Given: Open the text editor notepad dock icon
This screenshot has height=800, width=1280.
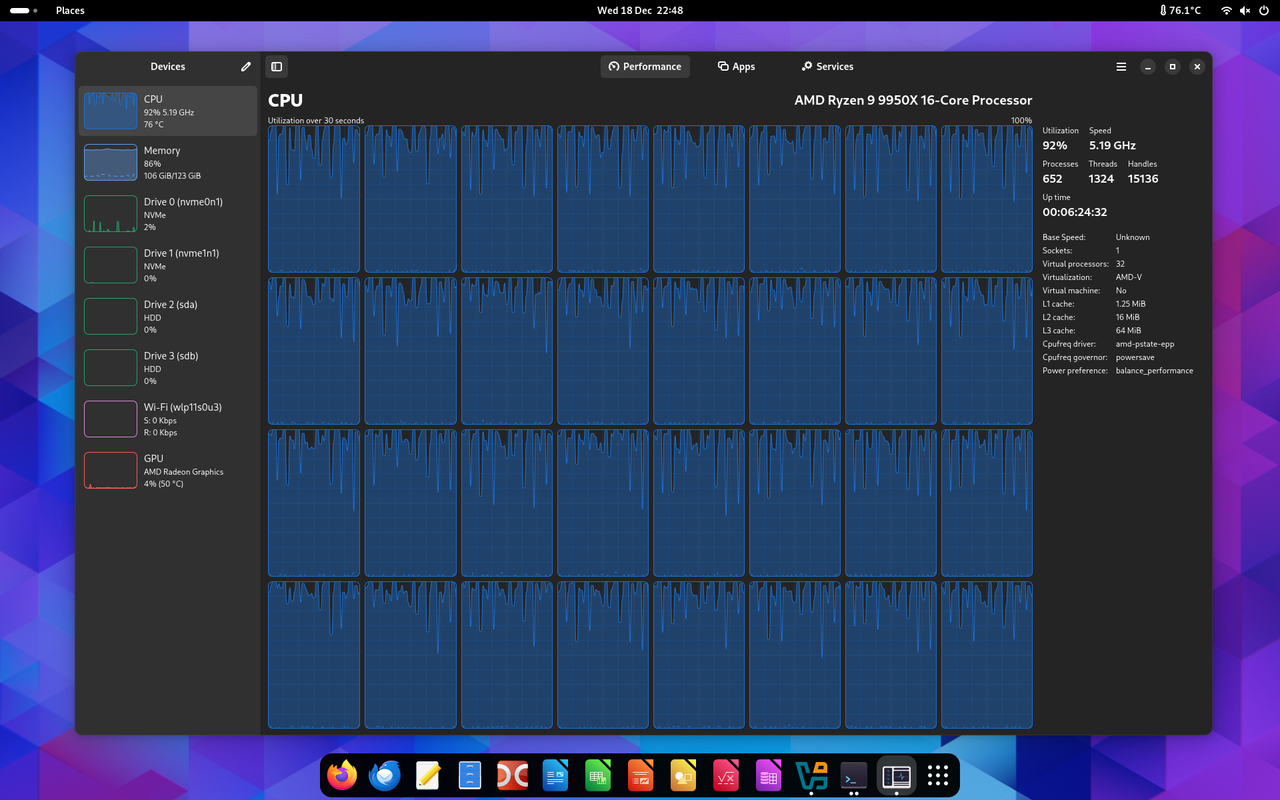Looking at the screenshot, I should 427,775.
